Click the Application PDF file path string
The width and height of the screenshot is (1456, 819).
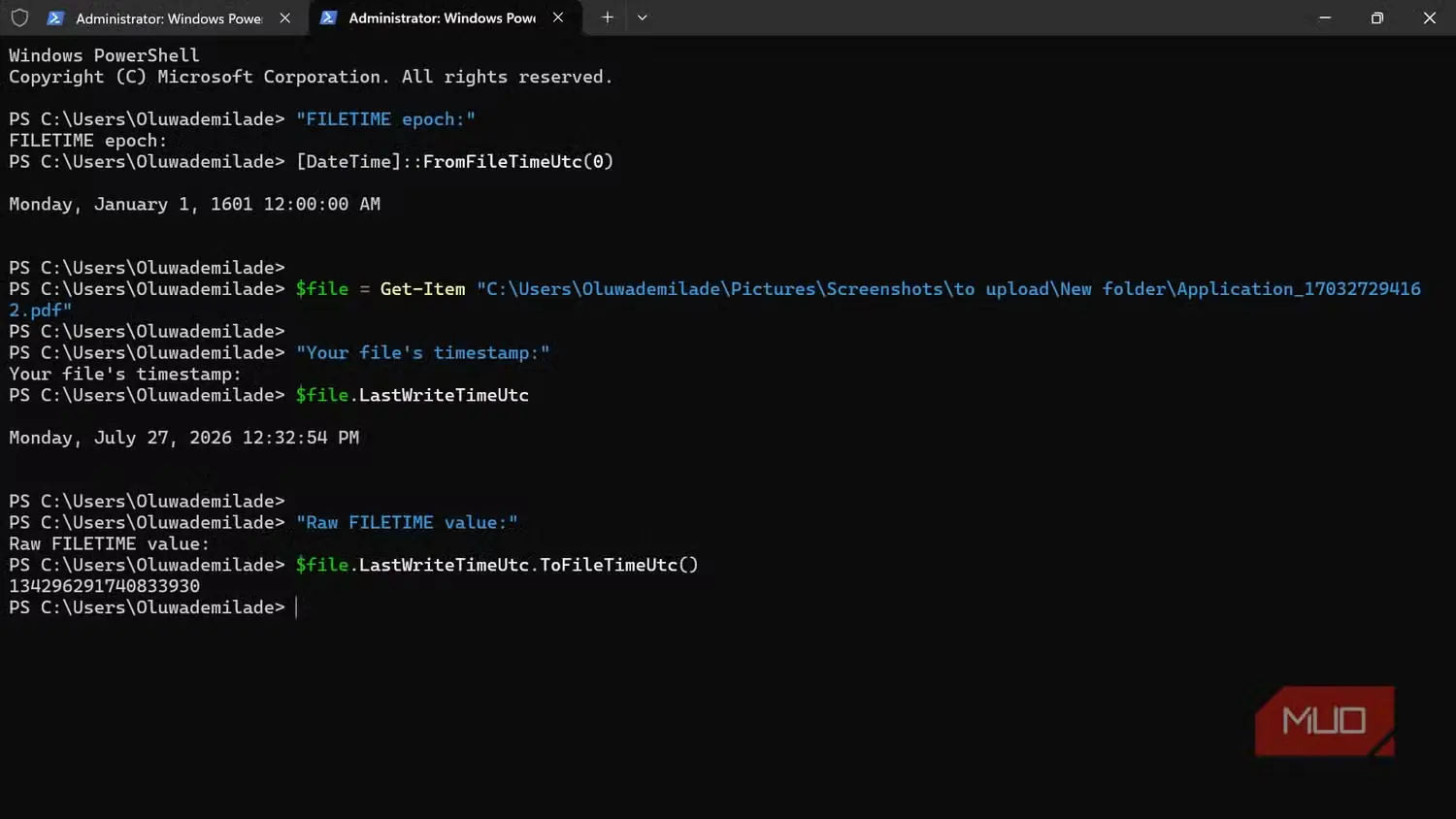click(948, 289)
